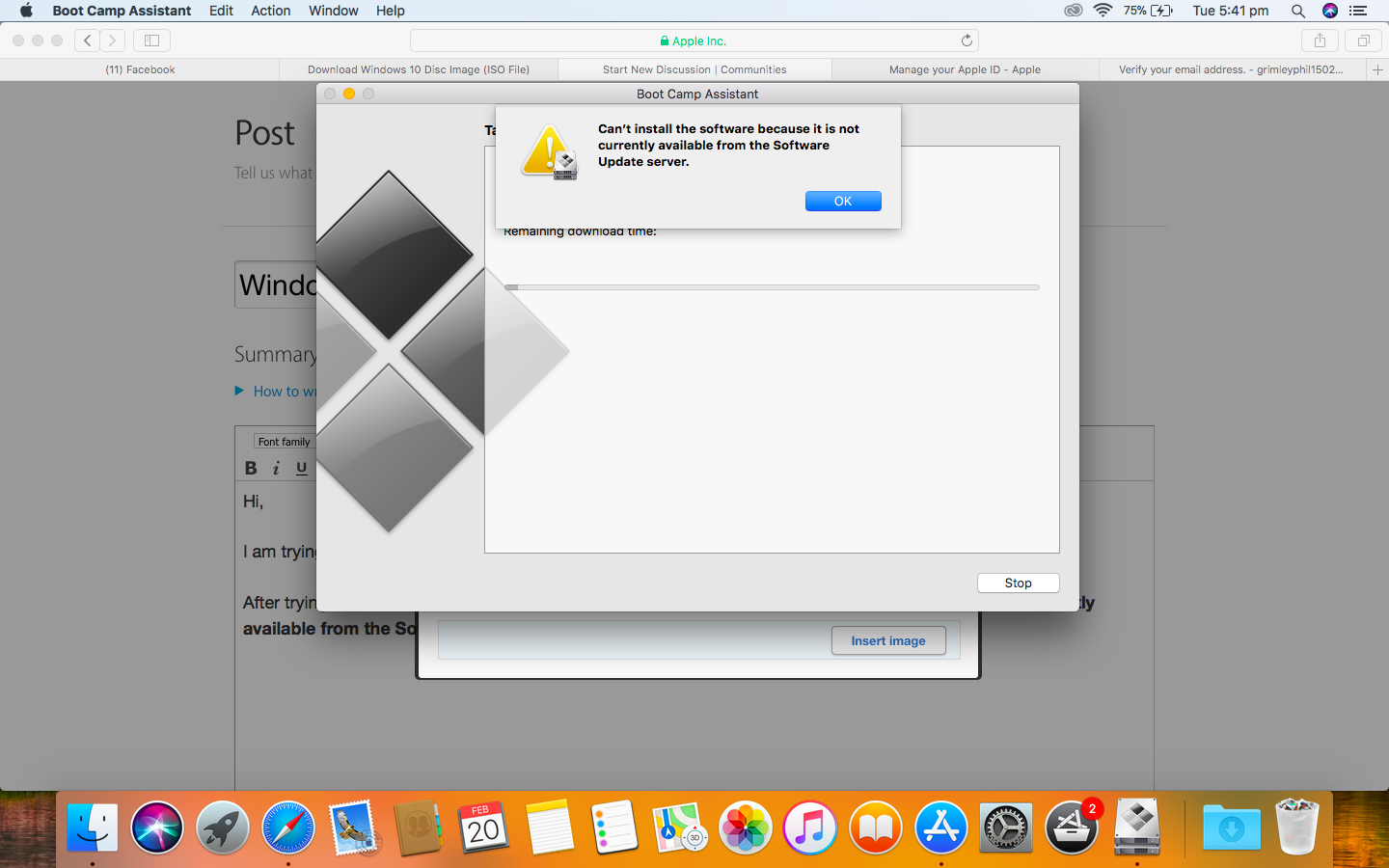
Task: Click the Siri icon in menu bar
Action: [1330, 11]
